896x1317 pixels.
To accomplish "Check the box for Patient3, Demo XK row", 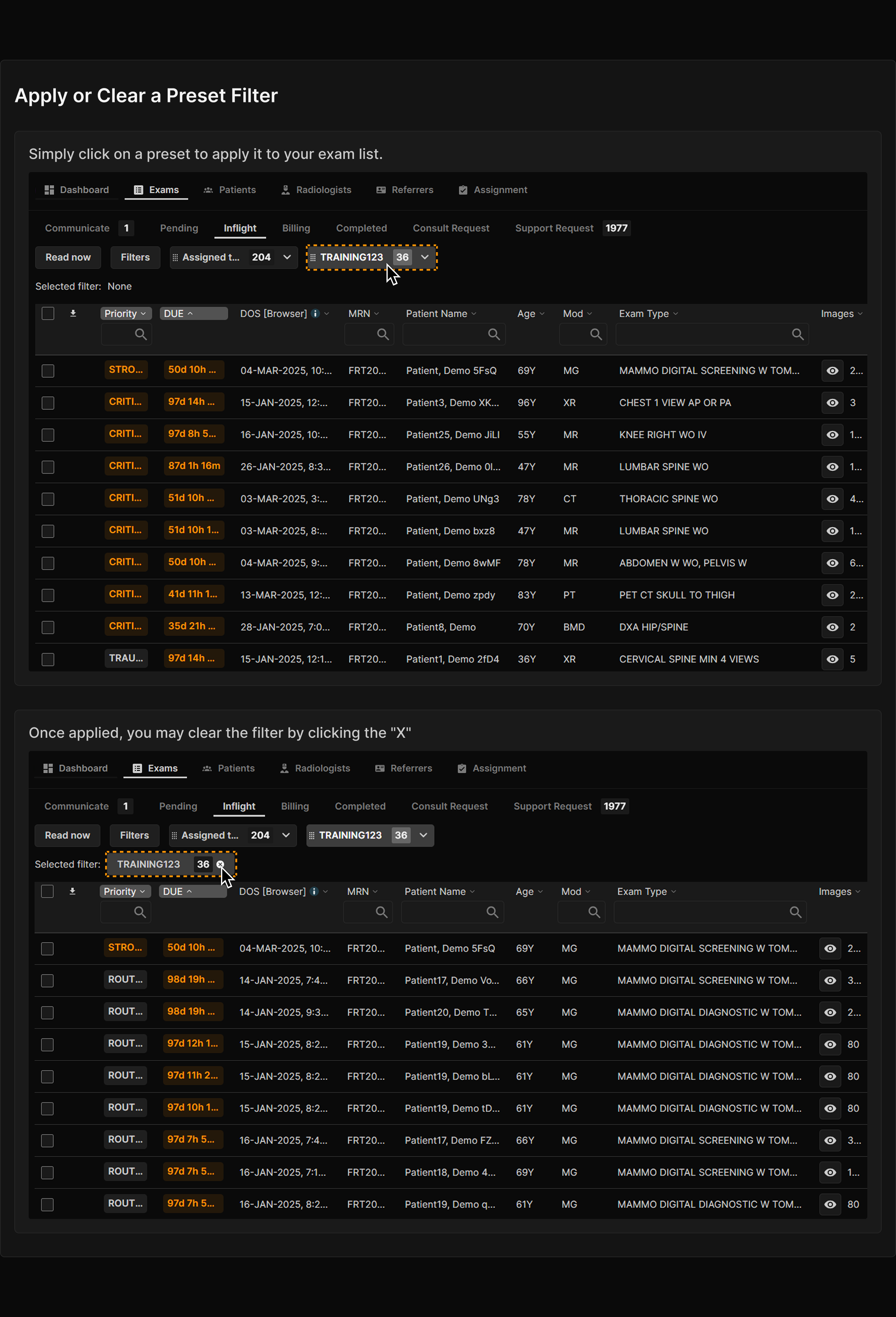I will click(48, 403).
